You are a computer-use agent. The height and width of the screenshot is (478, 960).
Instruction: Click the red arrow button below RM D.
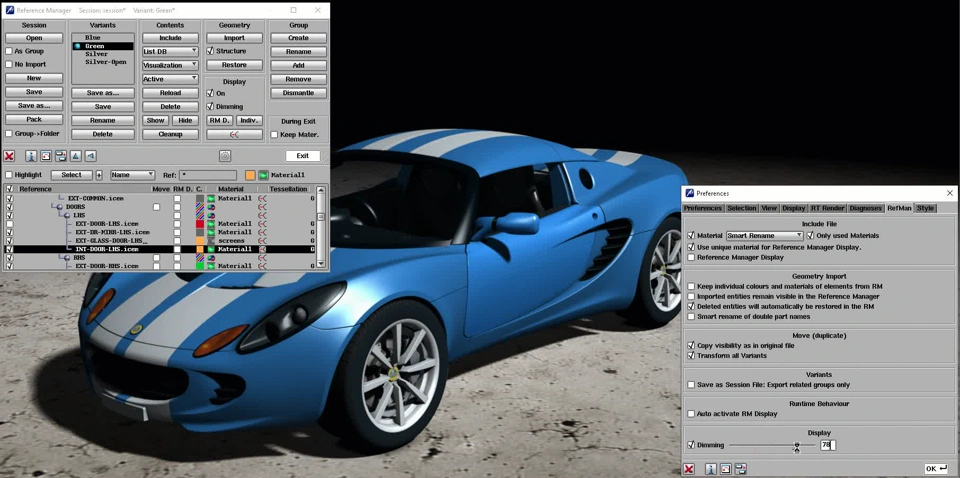(234, 134)
